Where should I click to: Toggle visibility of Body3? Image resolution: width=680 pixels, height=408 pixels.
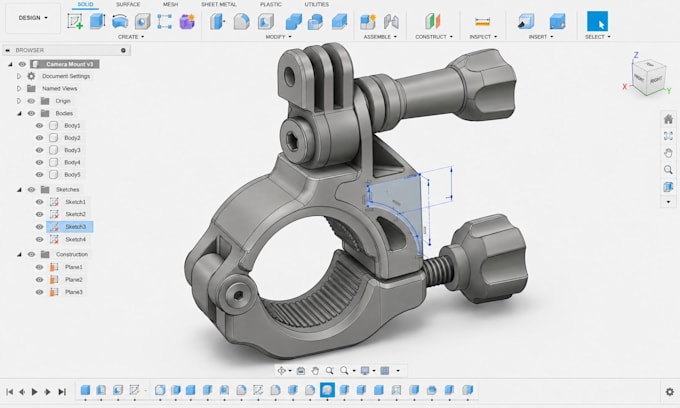(x=39, y=150)
